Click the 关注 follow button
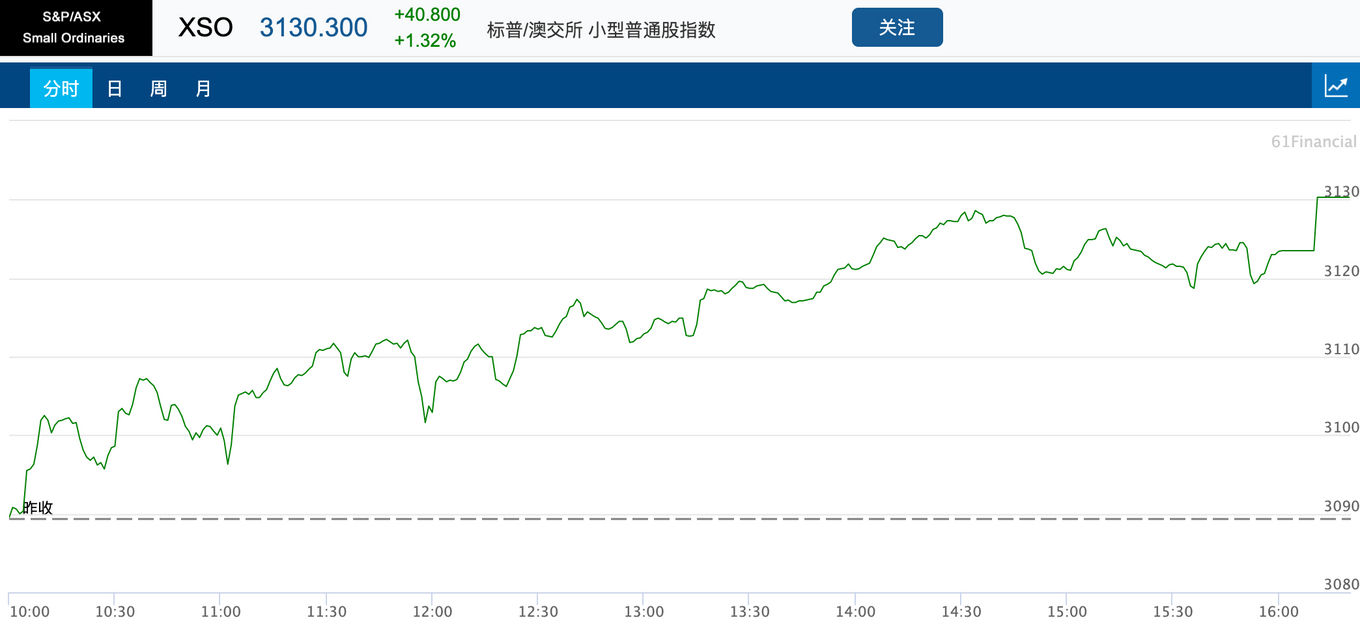 click(x=897, y=27)
